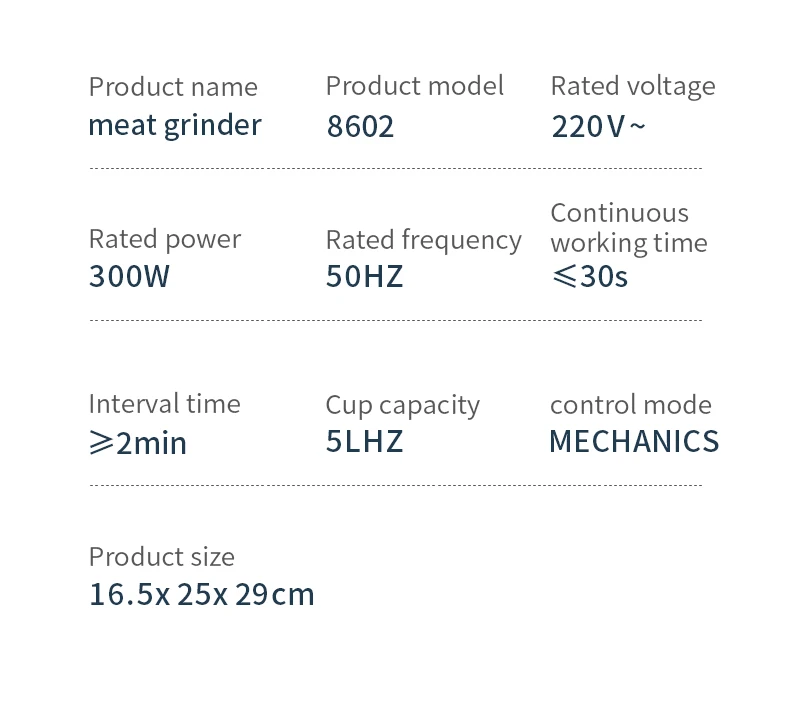
Task: Click the "Cup capacity" label
Action: point(402,405)
